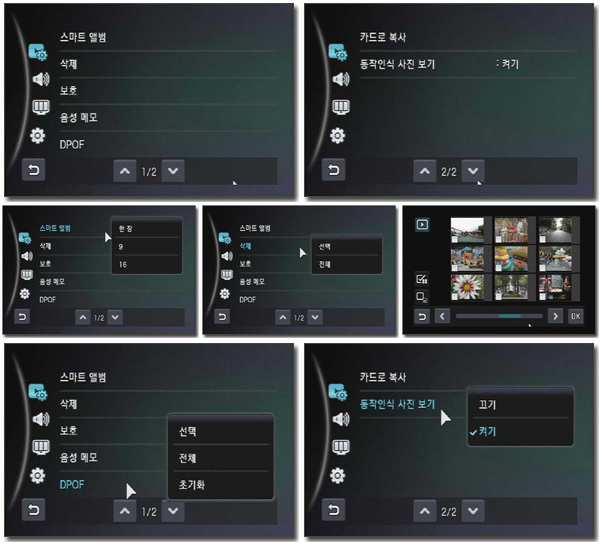Tick the checkbox on the cartoon sombrero photo
Viewport: 600px width, 546px height.
click(498, 268)
